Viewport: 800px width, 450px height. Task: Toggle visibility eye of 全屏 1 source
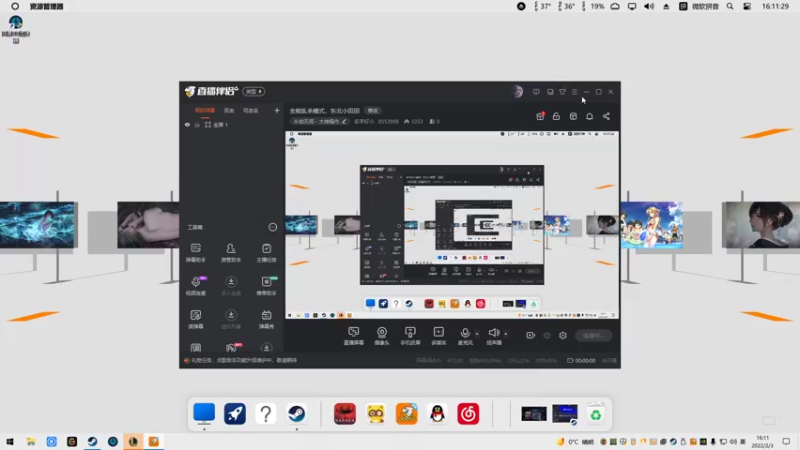(187, 124)
